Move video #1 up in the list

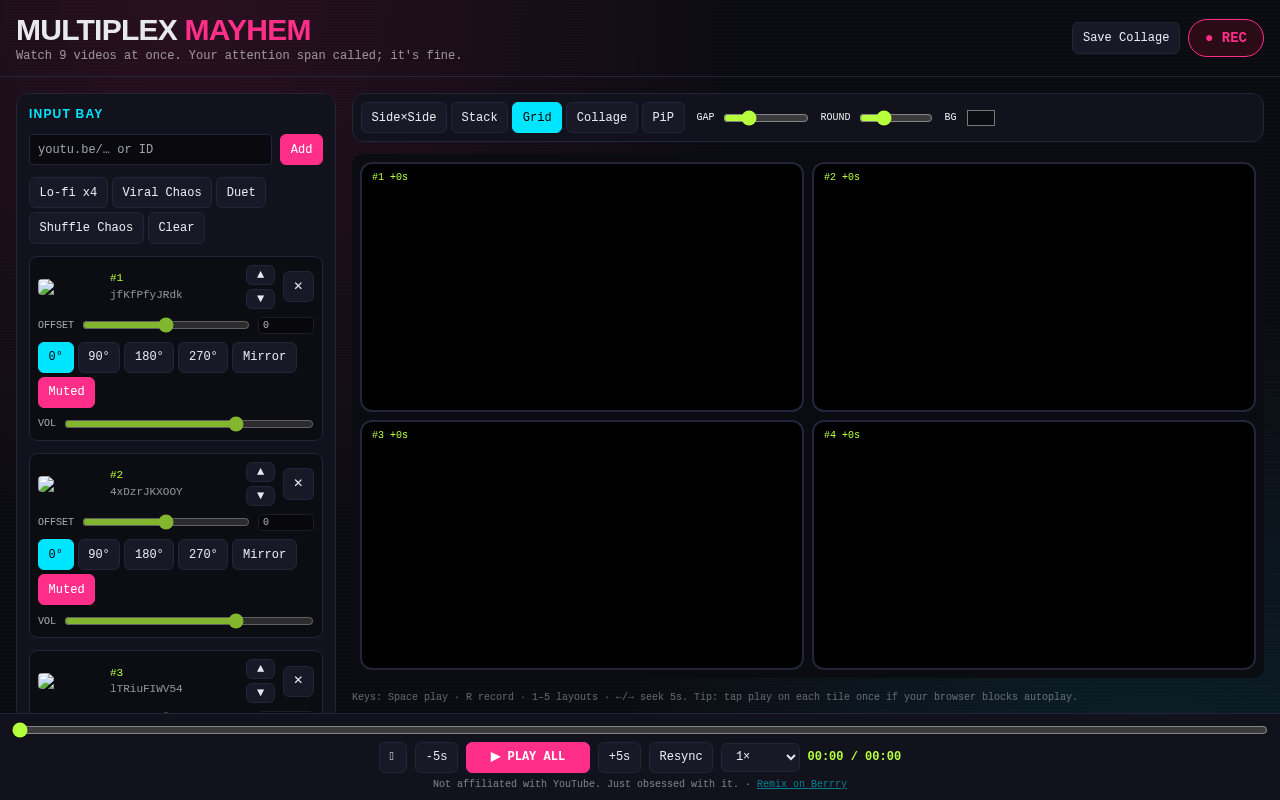260,275
